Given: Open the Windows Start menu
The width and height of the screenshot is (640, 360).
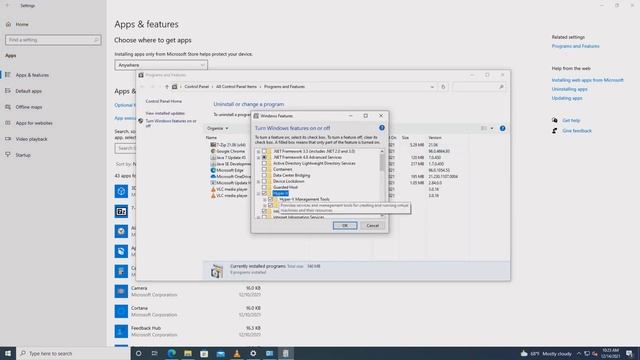Looking at the screenshot, I should tap(8, 353).
